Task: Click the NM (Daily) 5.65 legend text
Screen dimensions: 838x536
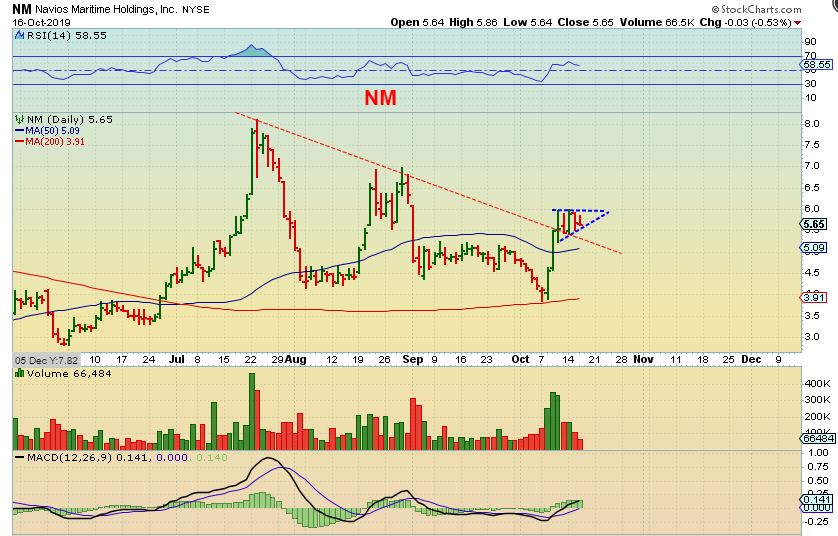Action: point(69,119)
